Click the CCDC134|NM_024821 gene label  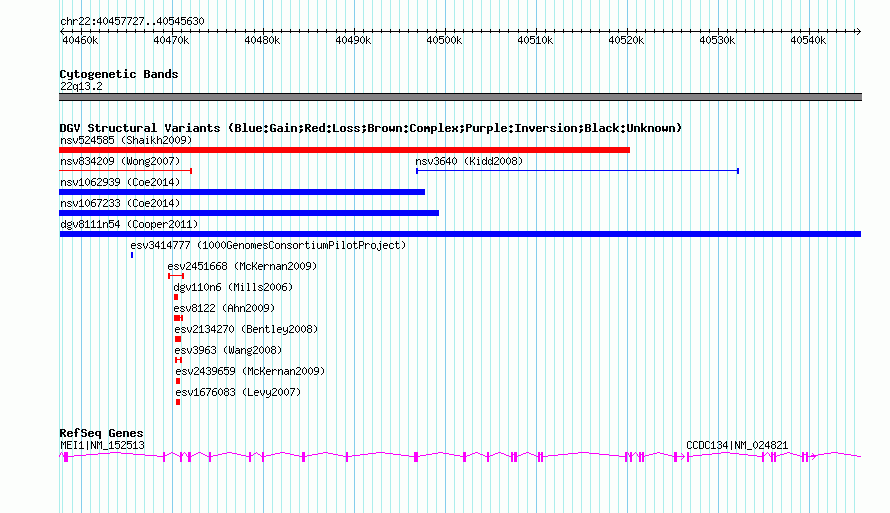(737, 445)
